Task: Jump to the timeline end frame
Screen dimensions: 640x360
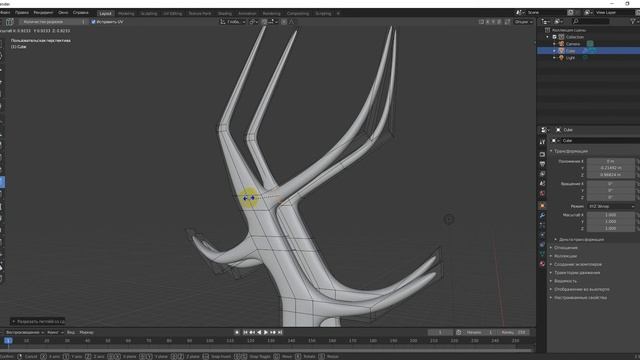Action: pos(280,332)
